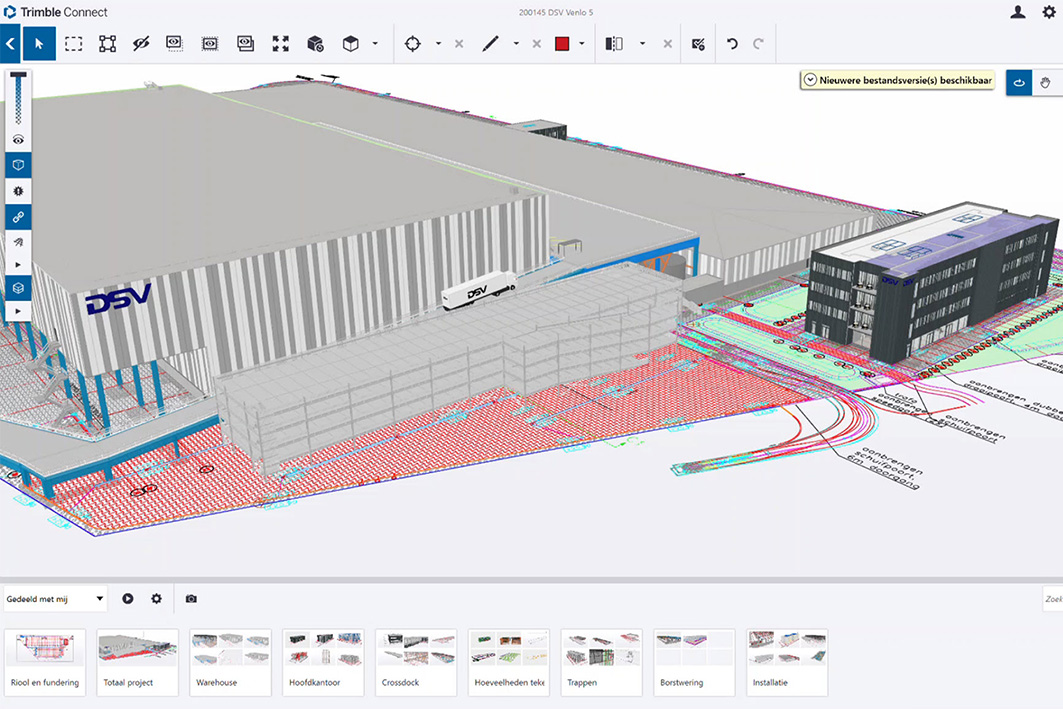Open the 'Hoofdkantoor' view group
Image resolution: width=1063 pixels, height=709 pixels.
[x=323, y=662]
